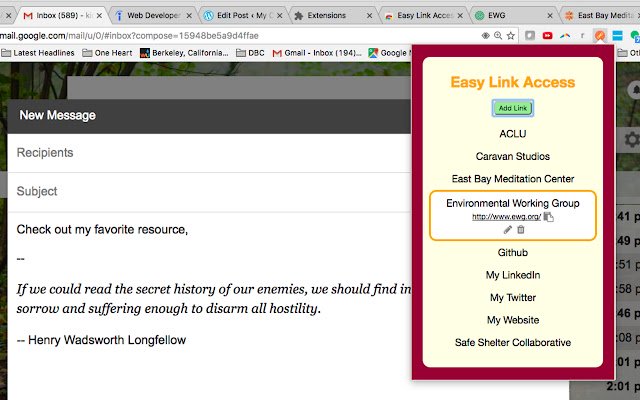Switch to the Gmail Inbox (589) tab

coord(61,16)
